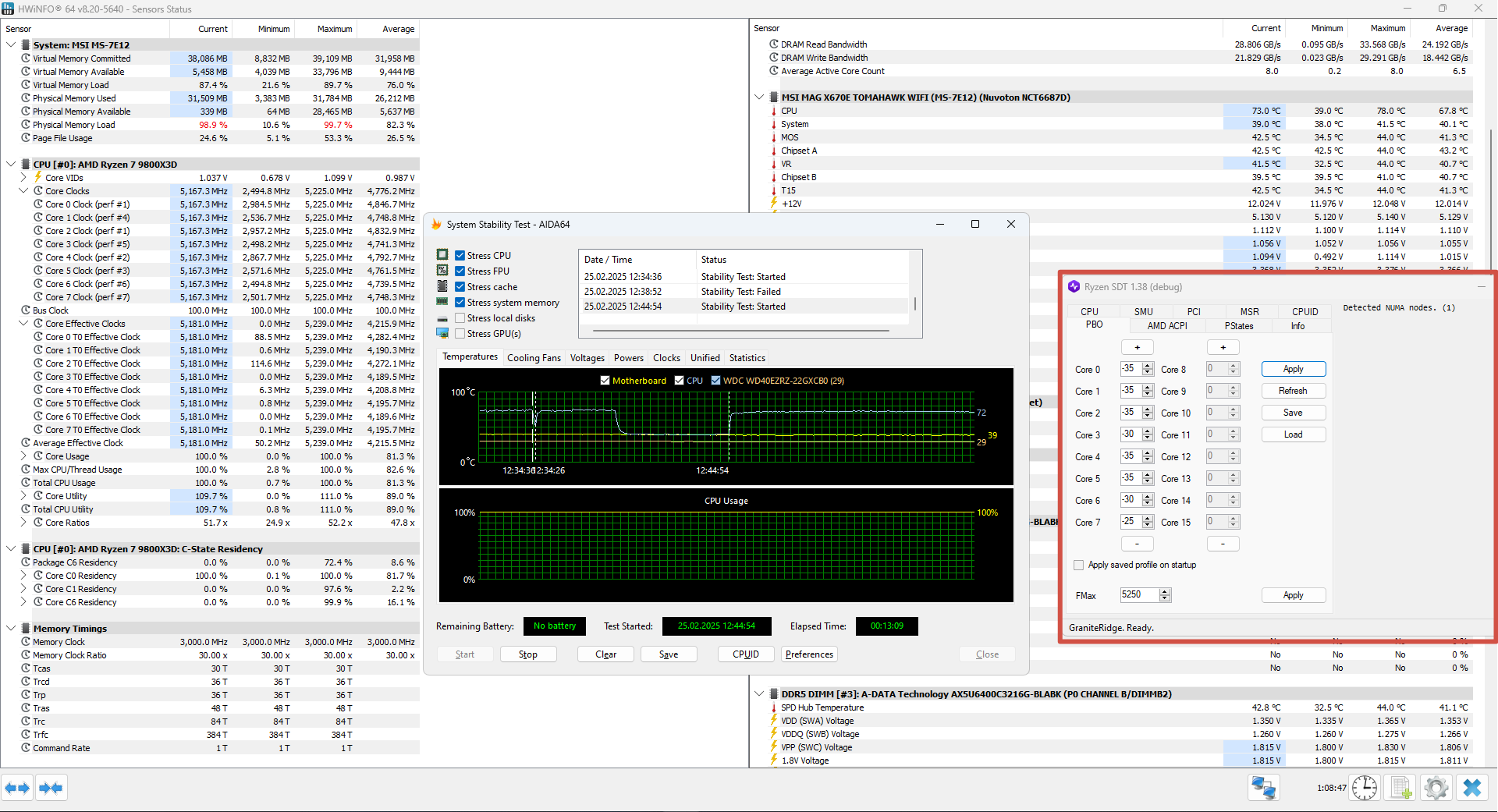Open HWiNFO sensor settings gear icon

(1436, 788)
